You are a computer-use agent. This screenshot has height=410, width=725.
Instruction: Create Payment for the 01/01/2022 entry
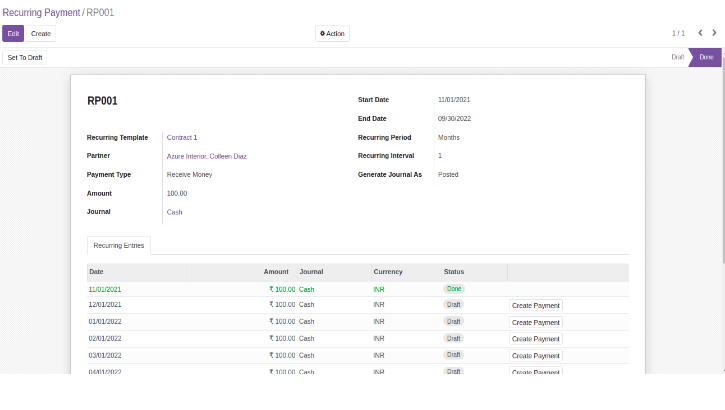(535, 322)
